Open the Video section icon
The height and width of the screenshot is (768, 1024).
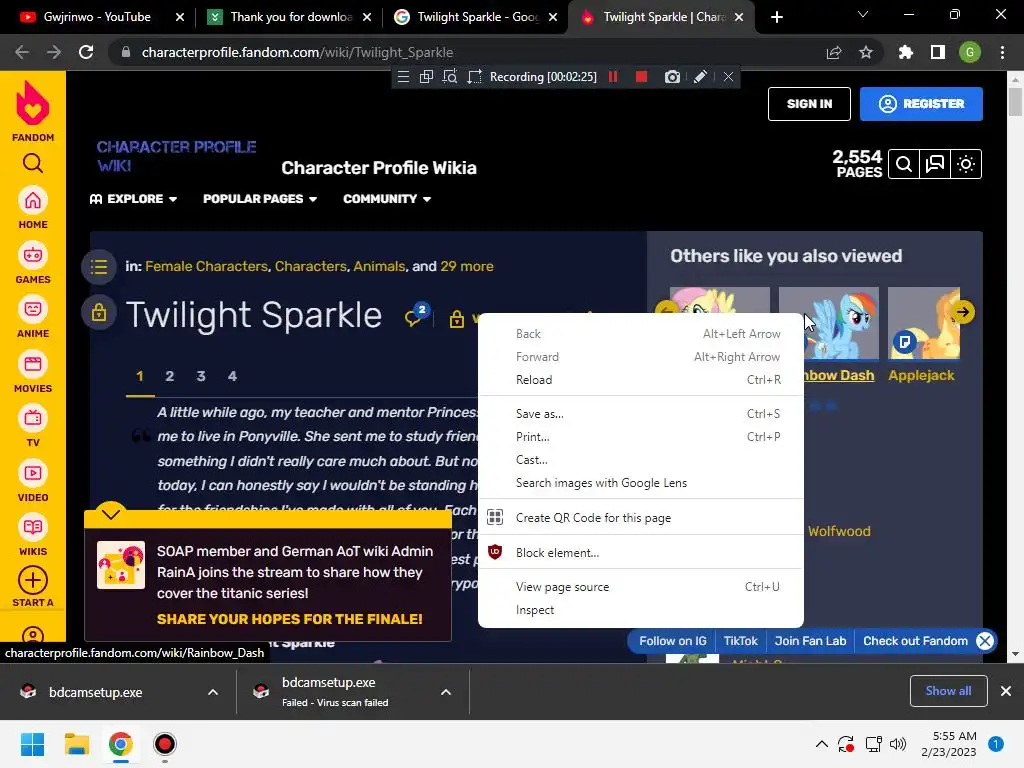pos(33,473)
